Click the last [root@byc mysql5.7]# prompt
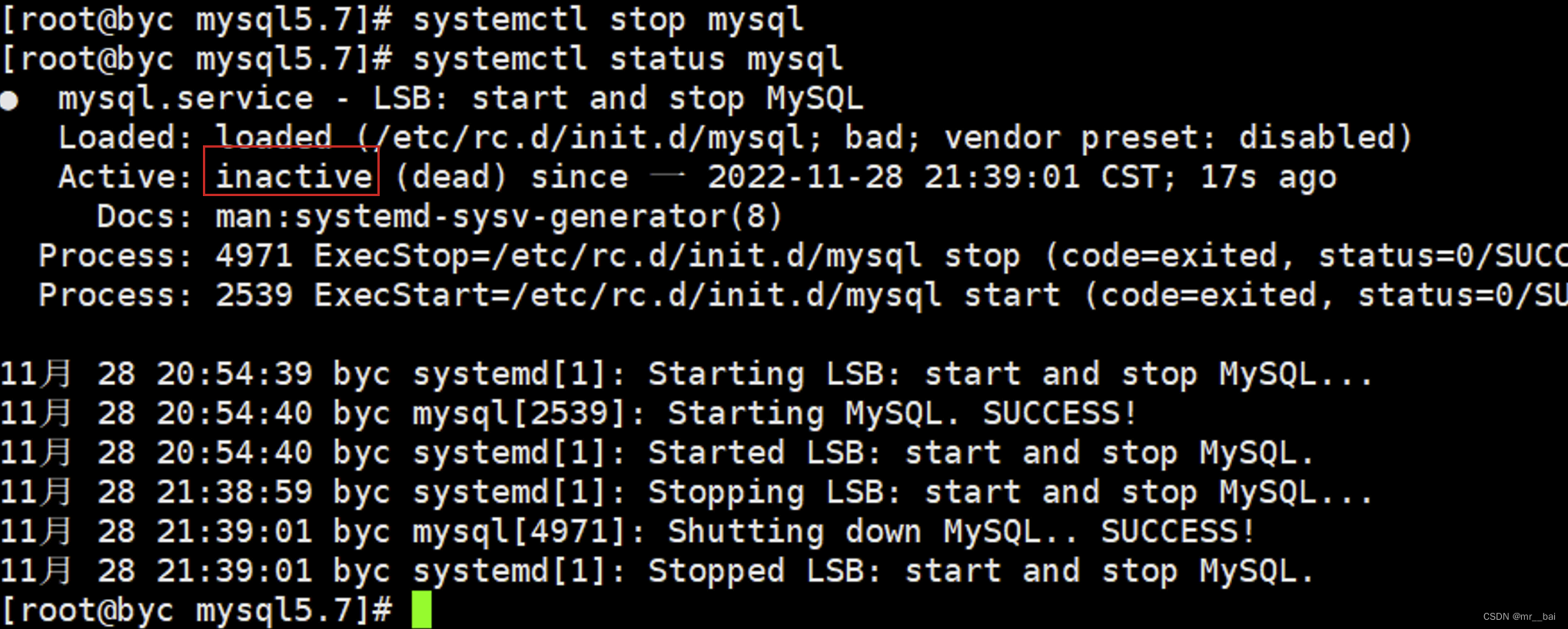Image resolution: width=1568 pixels, height=629 pixels. (198, 610)
